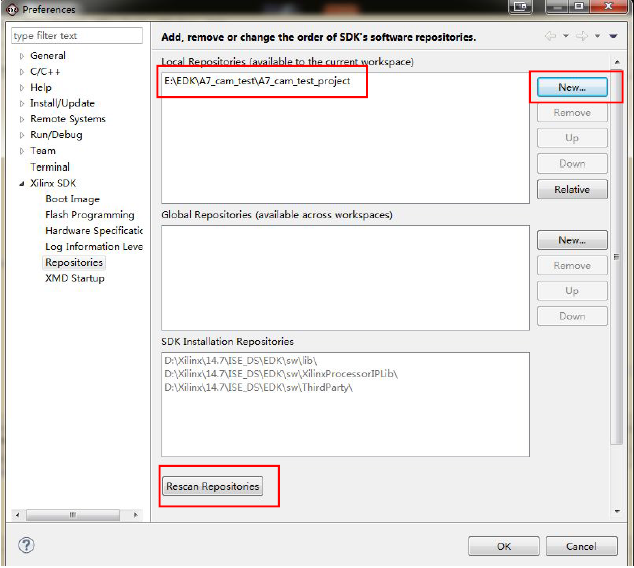Expand the Run/Debug category
Image resolution: width=634 pixels, height=568 pixels.
pyautogui.click(x=22, y=135)
